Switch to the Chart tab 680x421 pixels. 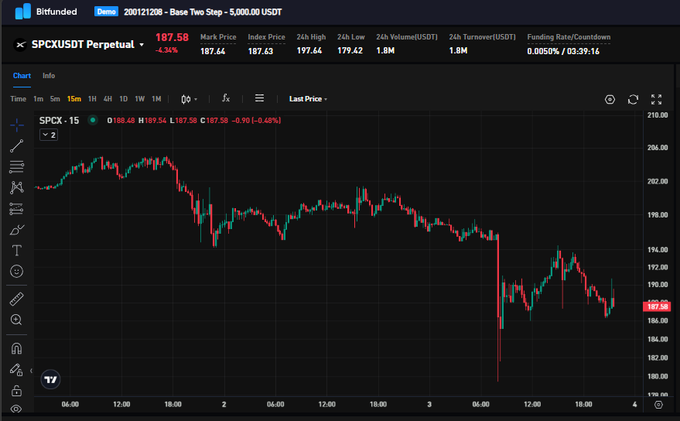[x=22, y=75]
